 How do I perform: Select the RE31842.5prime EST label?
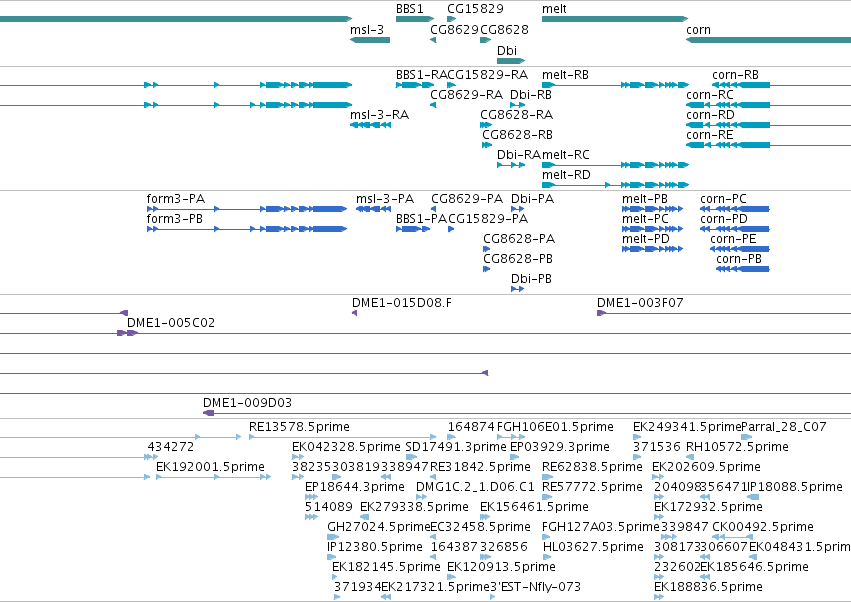[x=480, y=467]
